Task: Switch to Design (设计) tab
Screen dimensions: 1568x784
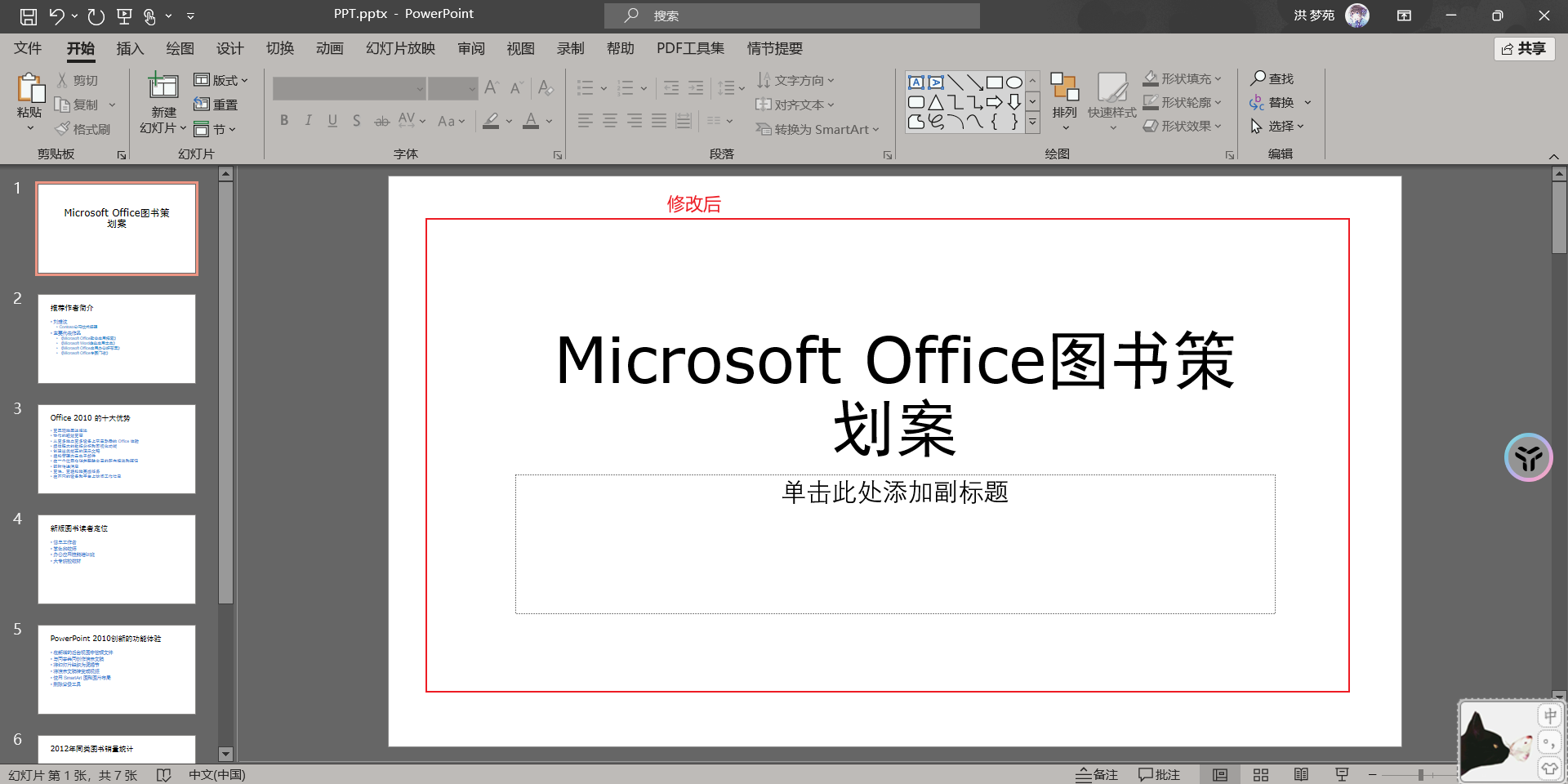Action: (x=229, y=48)
